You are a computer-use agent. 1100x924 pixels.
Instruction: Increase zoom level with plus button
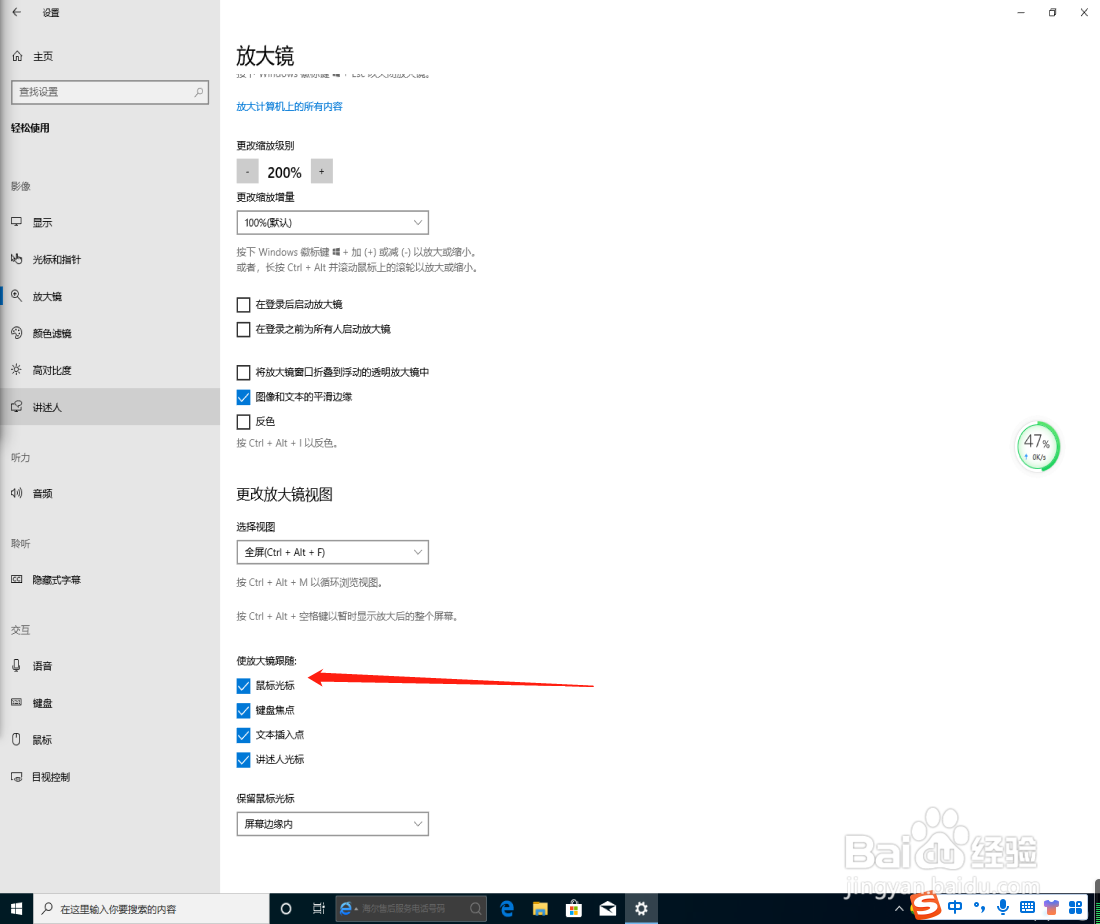pos(321,171)
